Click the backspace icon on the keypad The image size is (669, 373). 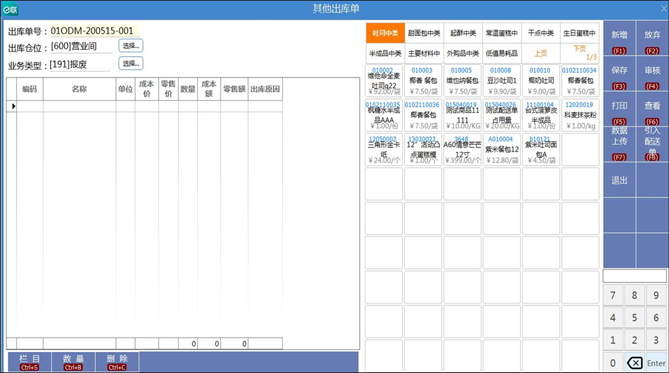pyautogui.click(x=634, y=363)
